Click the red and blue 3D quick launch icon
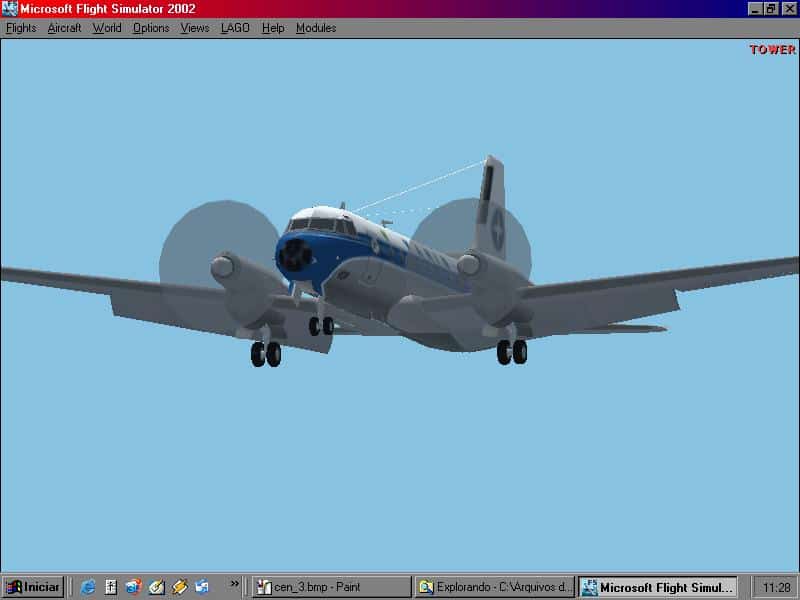This screenshot has width=800, height=600. [x=134, y=587]
